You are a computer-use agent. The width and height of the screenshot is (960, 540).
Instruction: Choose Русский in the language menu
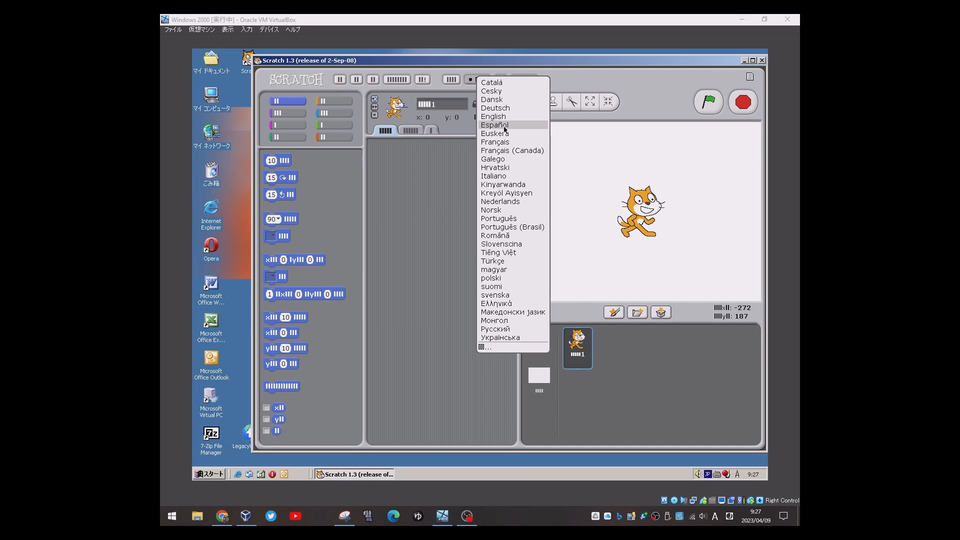512,329
